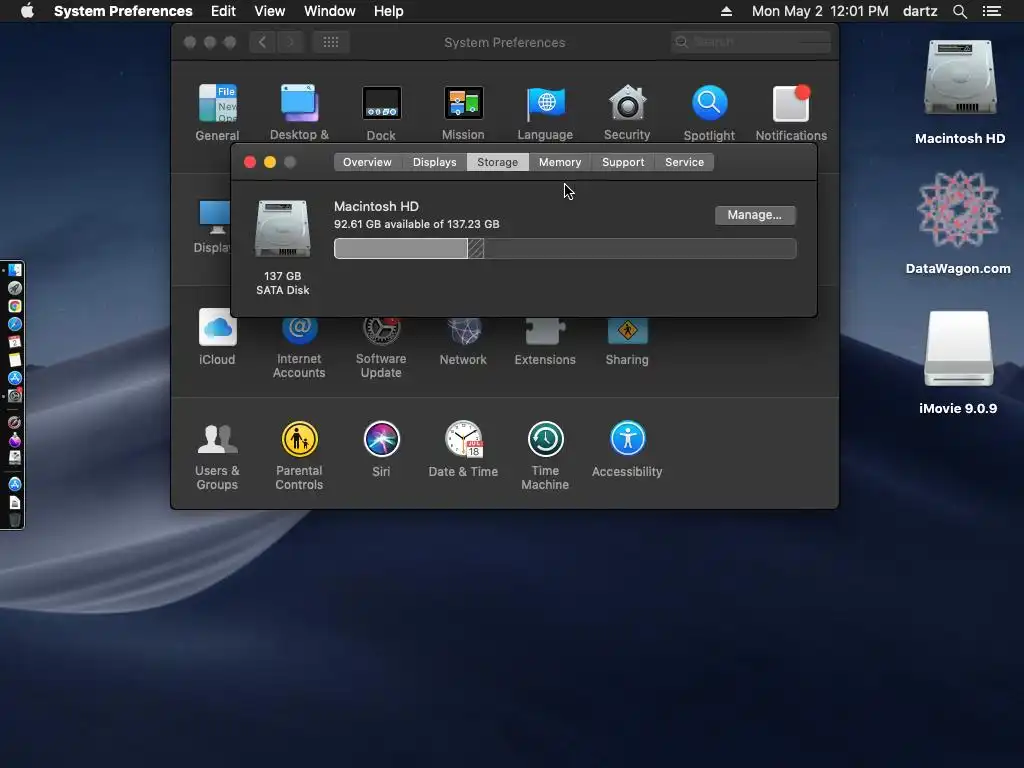Screen dimensions: 1024x768
Task: Open the Dock preferences pane
Action: (381, 112)
